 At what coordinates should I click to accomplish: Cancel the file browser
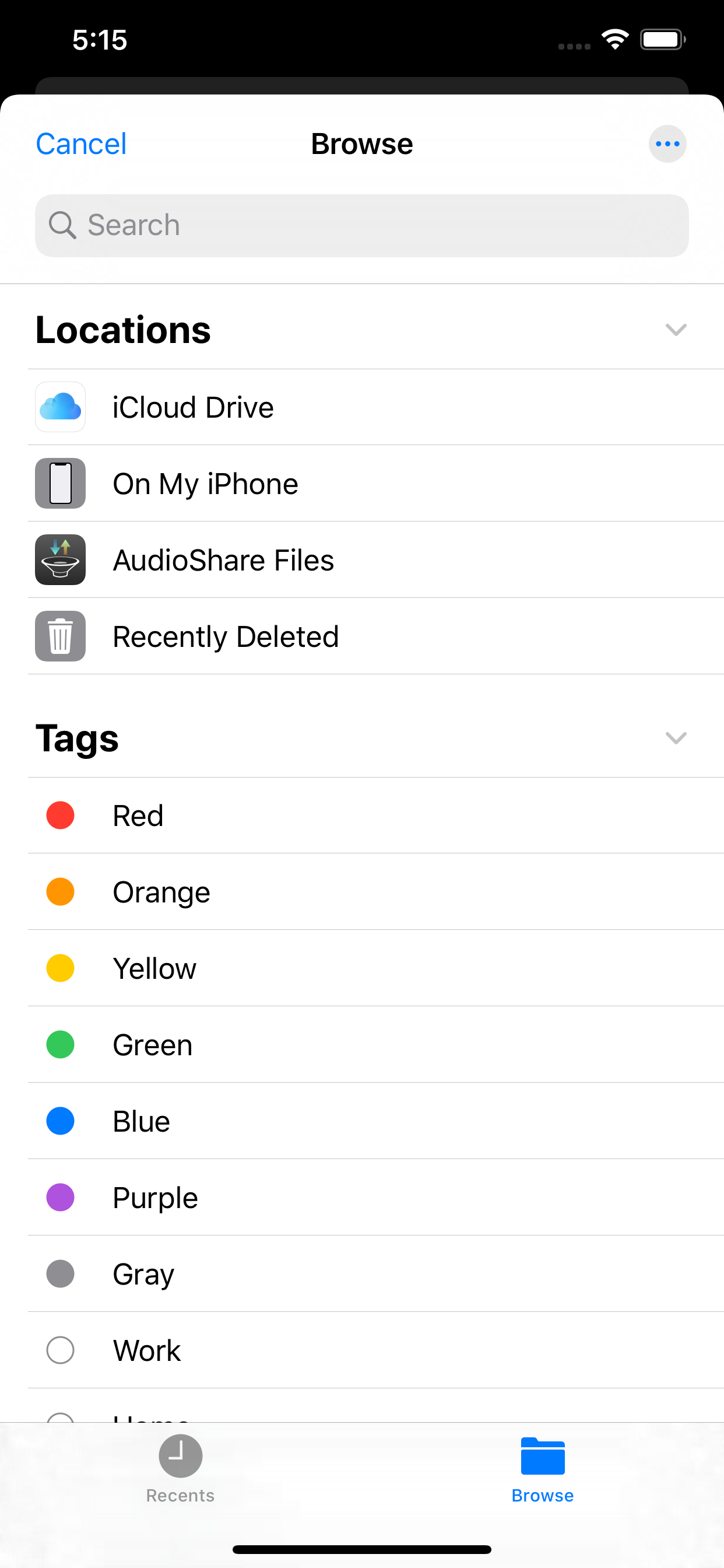[81, 144]
